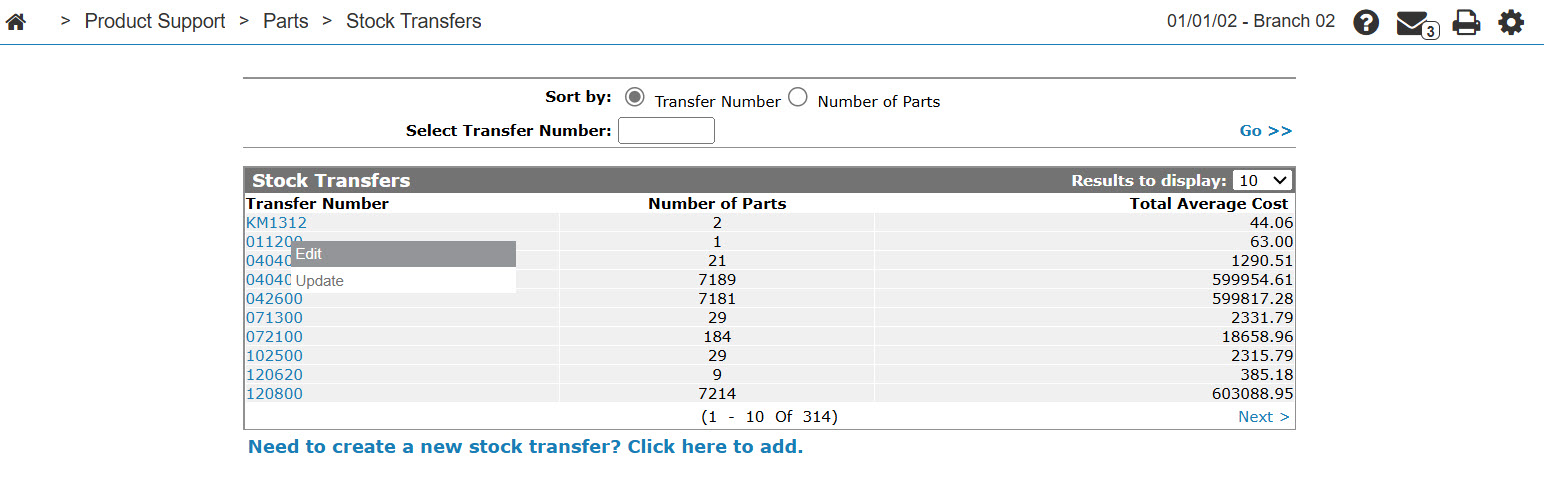
Task: Choose Edit in the context menu
Action: pos(403,254)
